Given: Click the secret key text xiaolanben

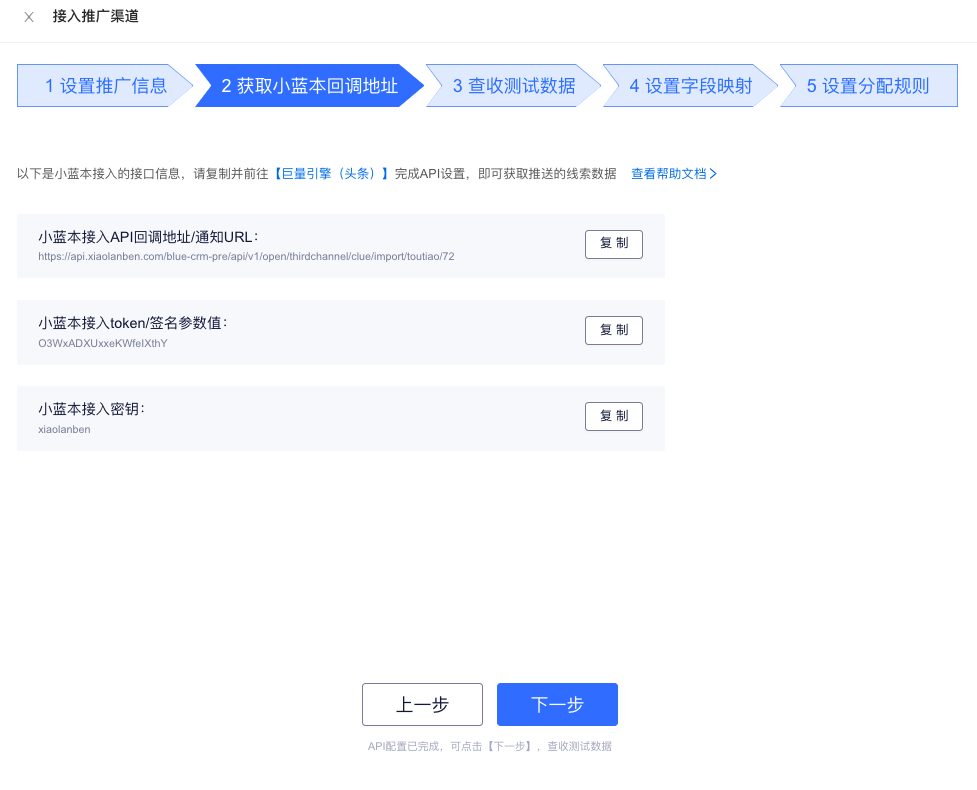Looking at the screenshot, I should pos(64,429).
